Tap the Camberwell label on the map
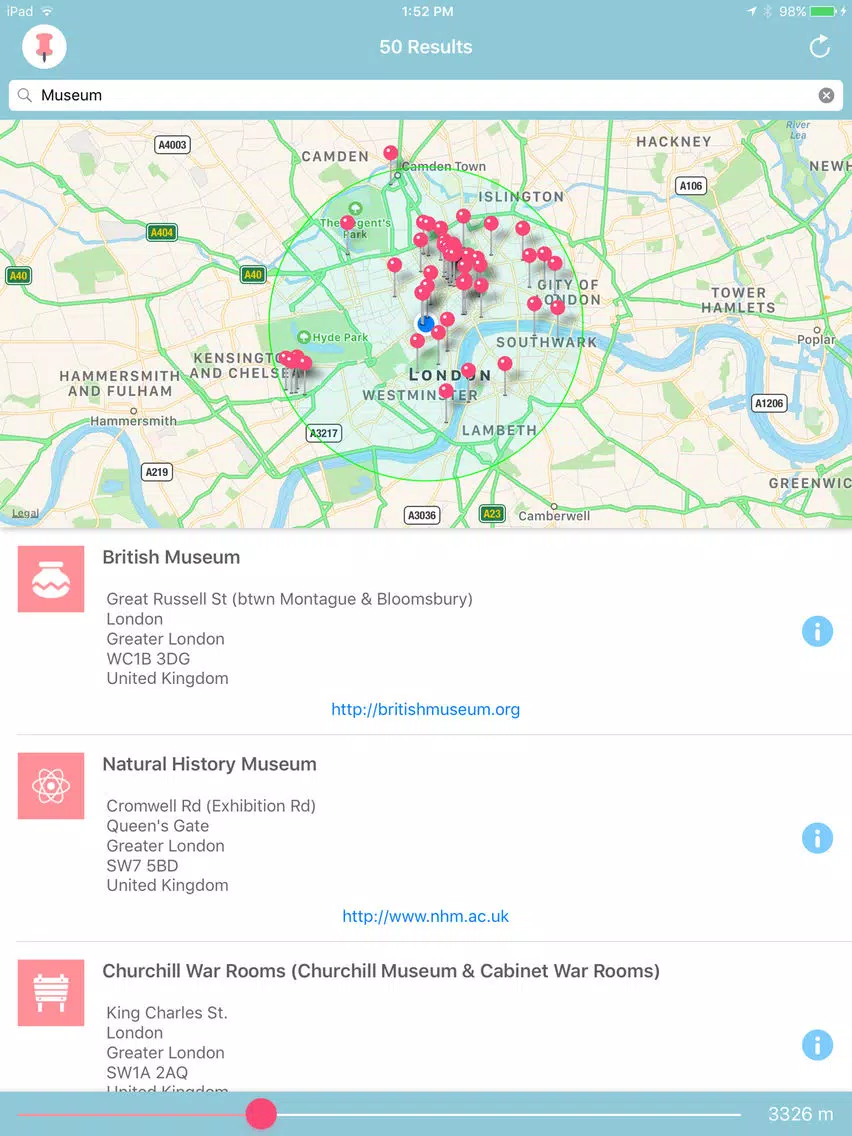This screenshot has height=1136, width=852. 554,515
